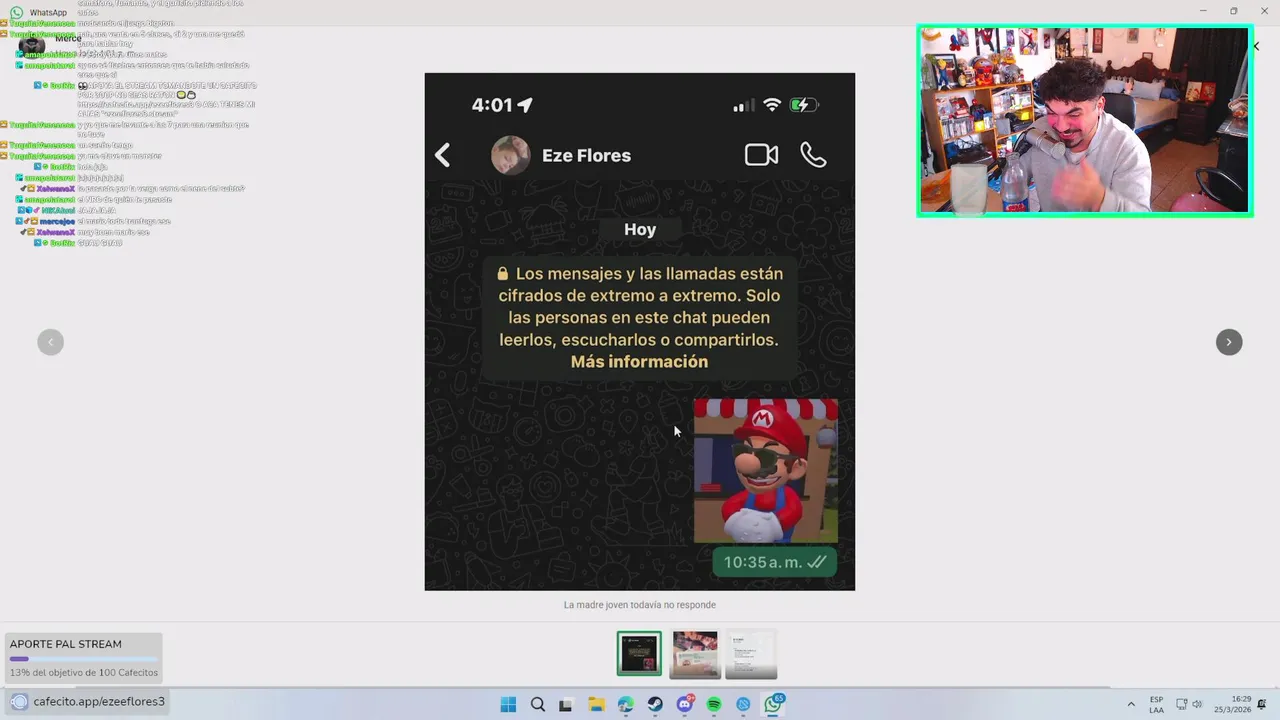
Task: Click the Eze Flores contact name
Action: pos(586,156)
